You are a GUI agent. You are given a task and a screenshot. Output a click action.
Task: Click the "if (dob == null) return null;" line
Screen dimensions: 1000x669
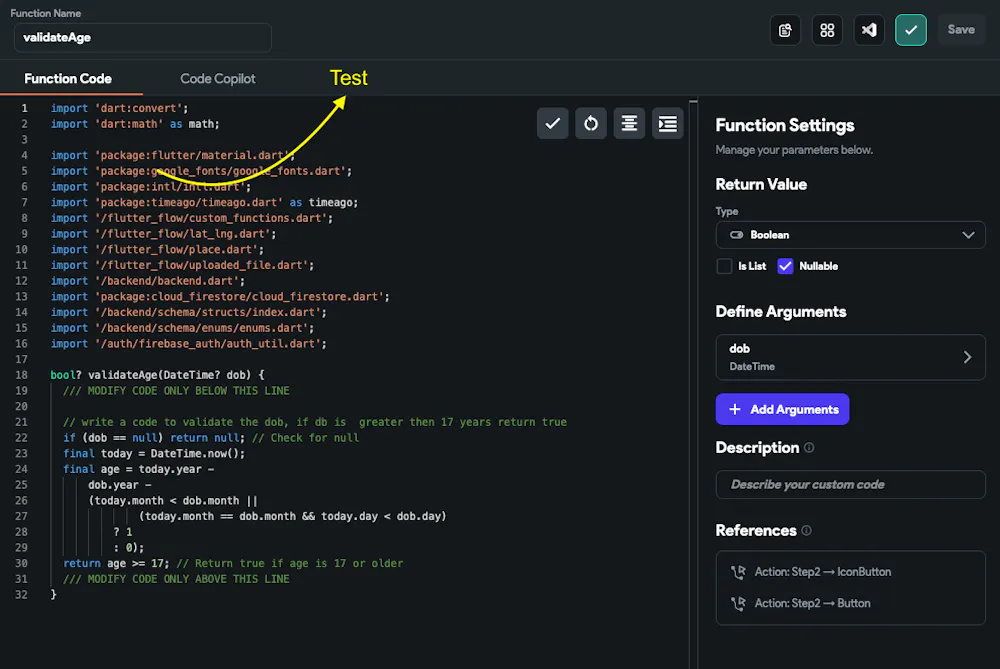pos(154,437)
